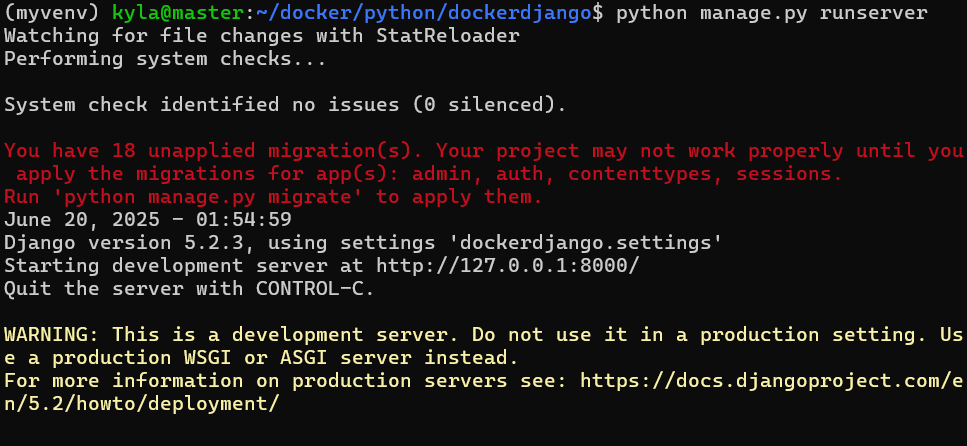Click the 'python manage.py runserver' command text
This screenshot has width=967, height=446.
click(x=772, y=13)
